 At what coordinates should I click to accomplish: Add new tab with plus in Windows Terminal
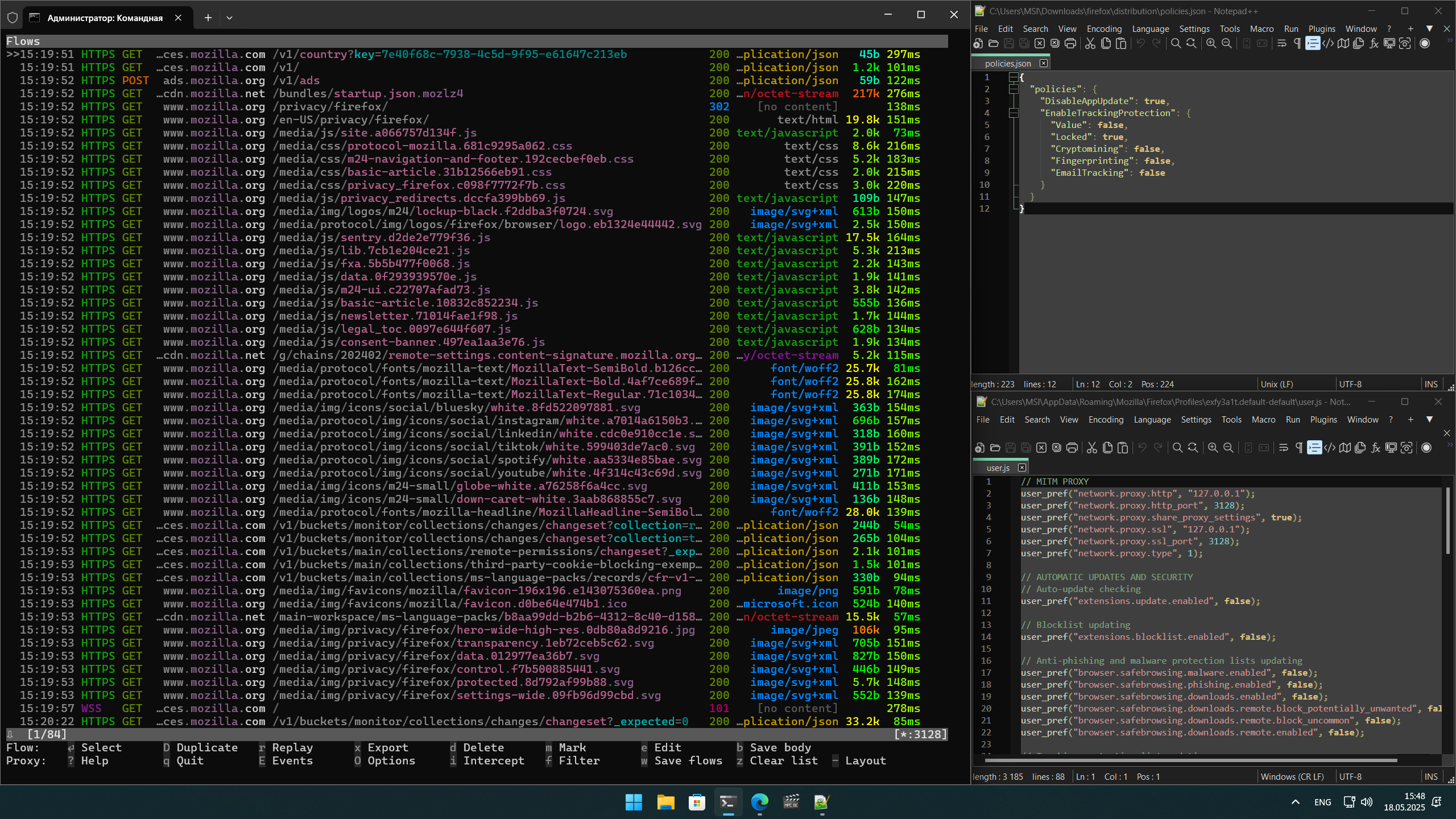pyautogui.click(x=208, y=18)
